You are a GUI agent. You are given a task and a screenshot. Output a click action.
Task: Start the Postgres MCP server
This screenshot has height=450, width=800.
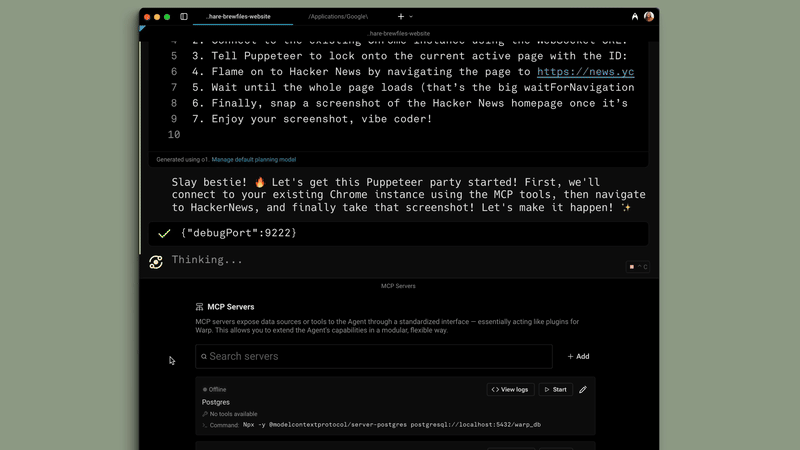556,389
